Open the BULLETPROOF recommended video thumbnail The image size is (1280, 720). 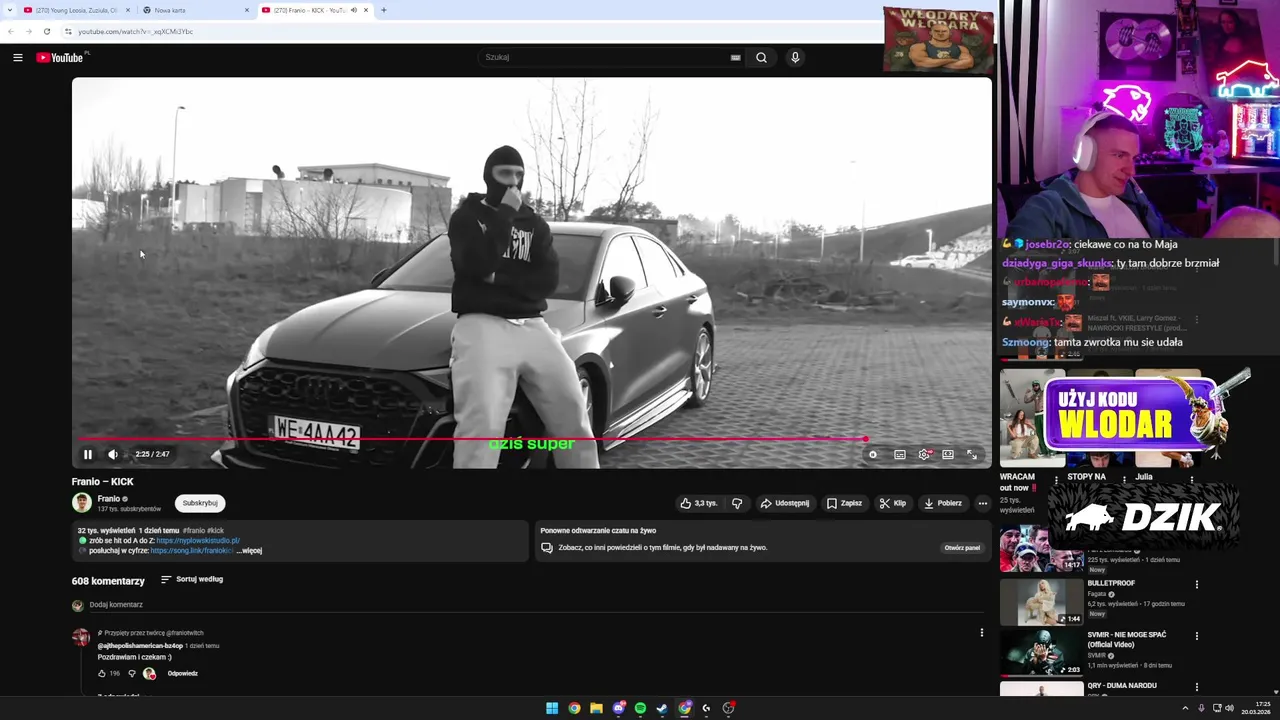1041,601
